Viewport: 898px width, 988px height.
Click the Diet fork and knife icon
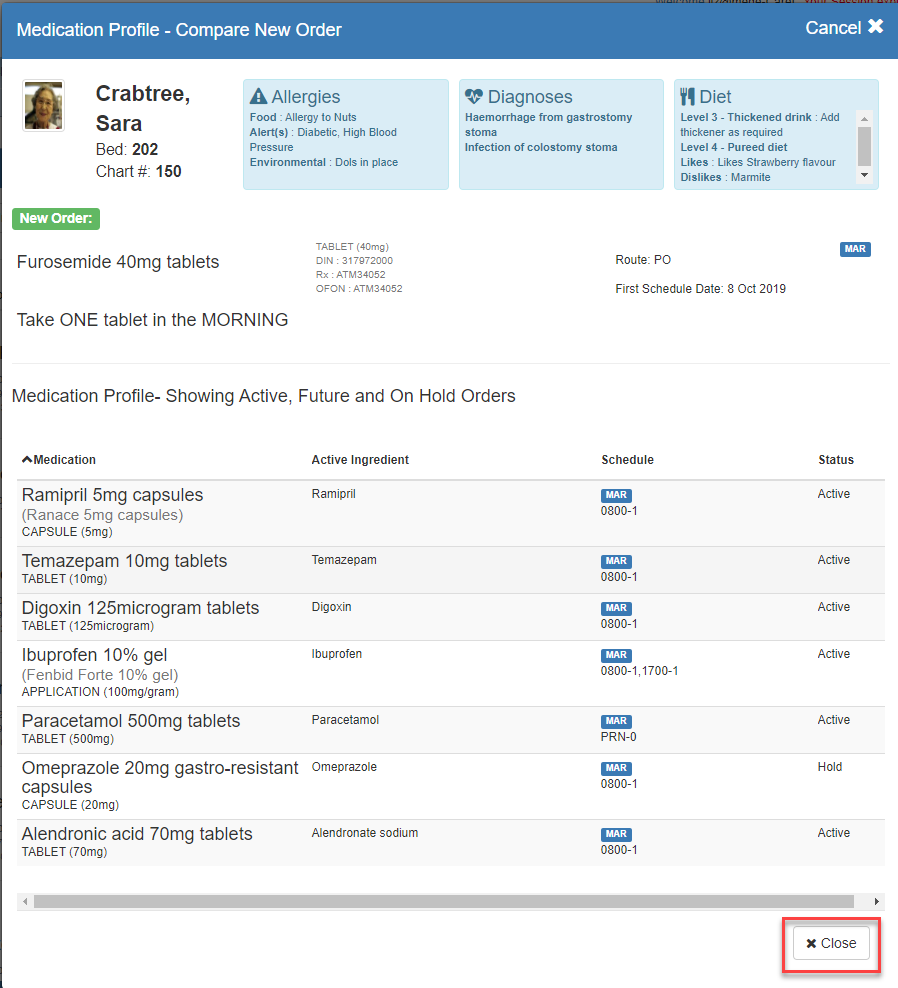(687, 97)
